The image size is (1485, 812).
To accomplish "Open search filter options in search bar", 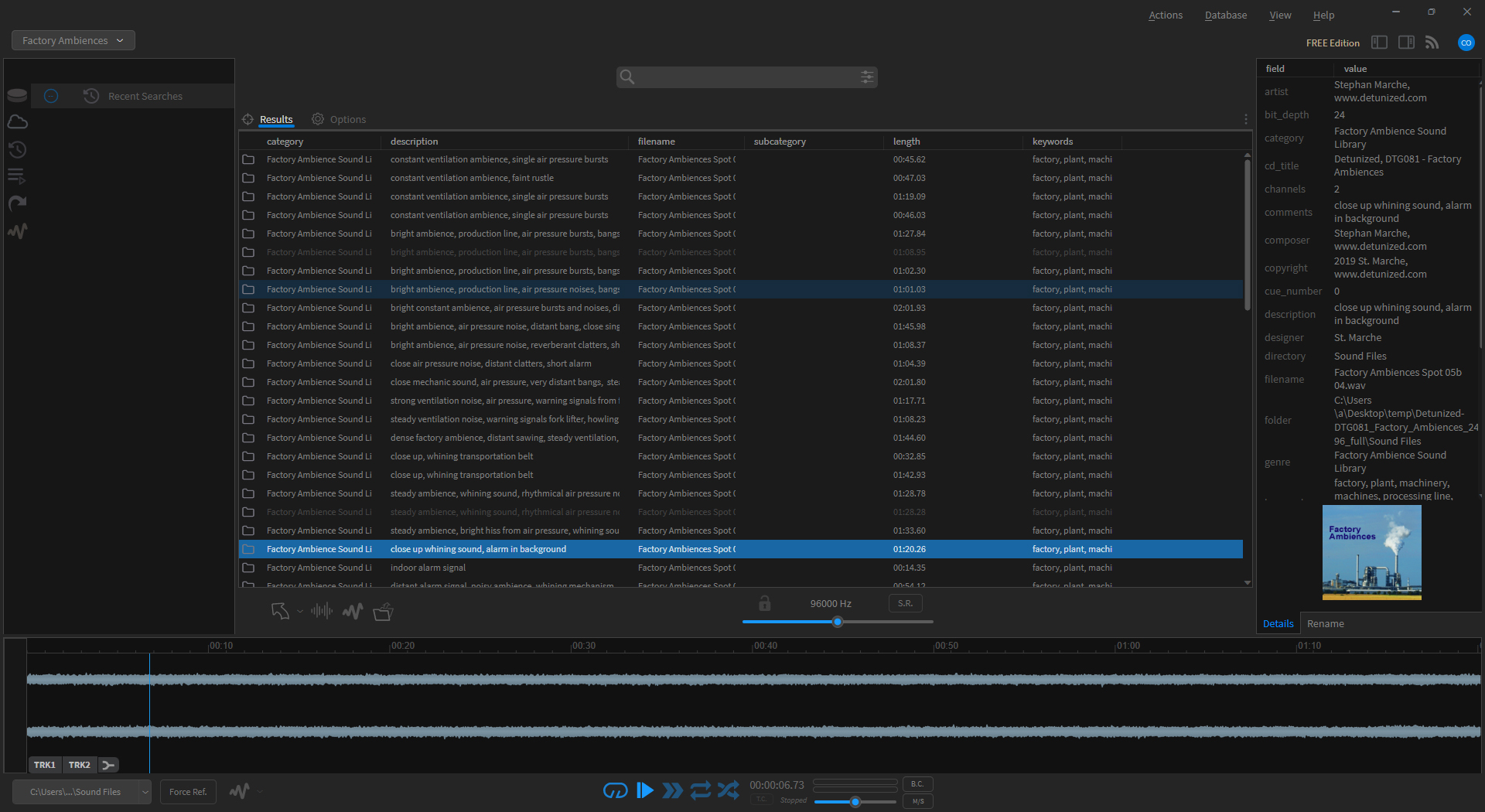I will (x=867, y=77).
